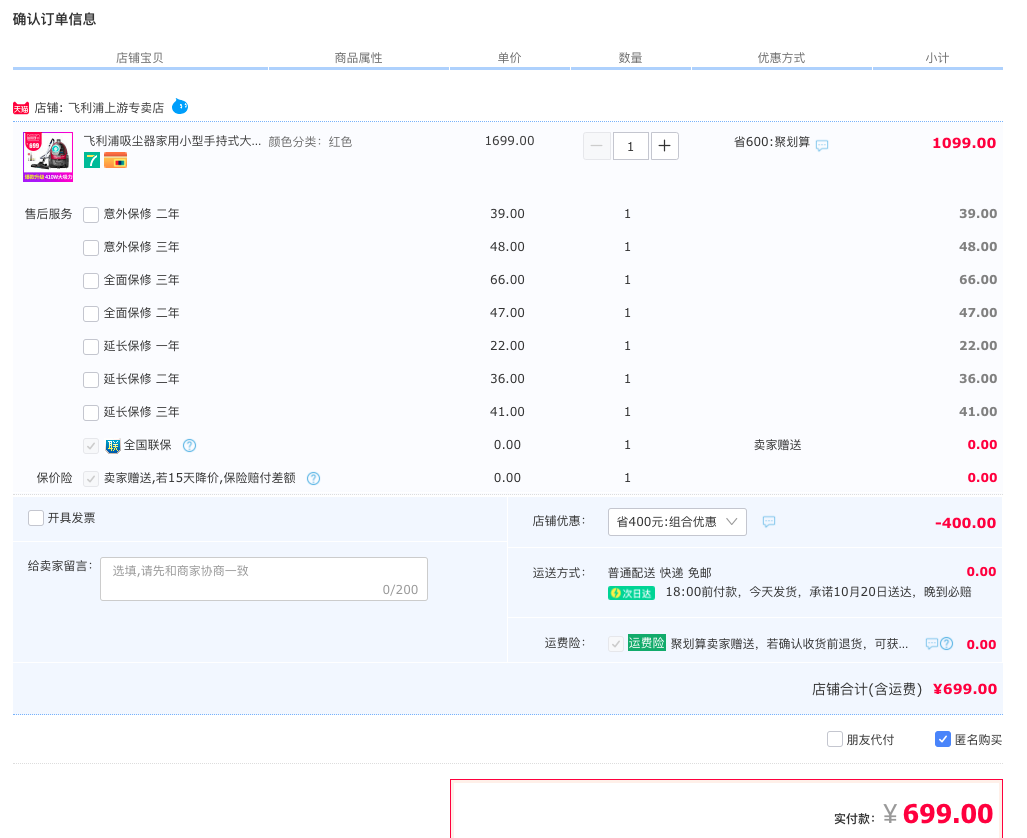Screen dimensions: 1027x838
Task: Click the orange credit card badge icon
Action: pos(115,160)
